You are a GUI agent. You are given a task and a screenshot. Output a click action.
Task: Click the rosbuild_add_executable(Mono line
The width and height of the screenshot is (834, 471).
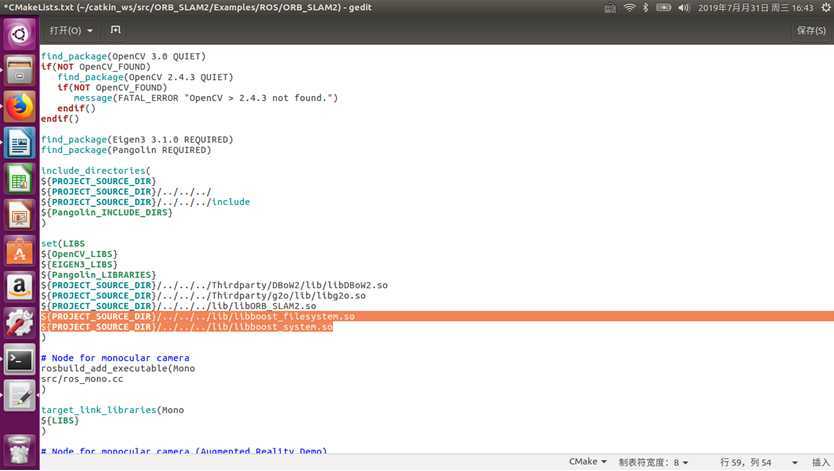(x=118, y=368)
